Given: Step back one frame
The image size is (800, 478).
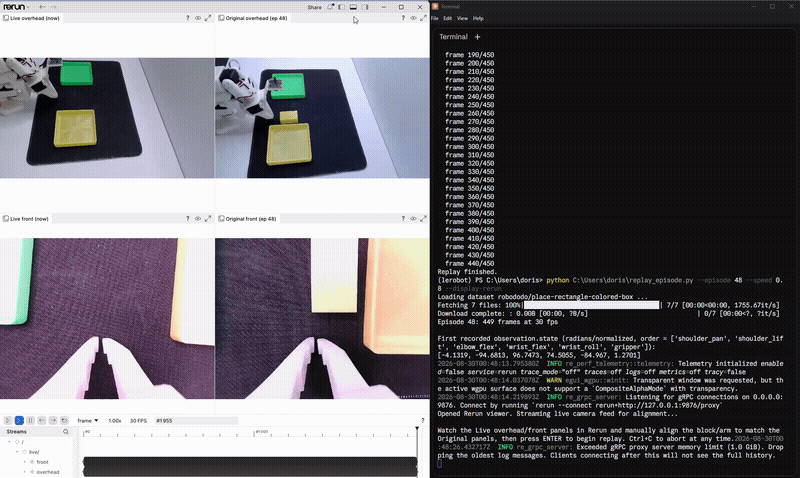Looking at the screenshot, I should coord(42,420).
